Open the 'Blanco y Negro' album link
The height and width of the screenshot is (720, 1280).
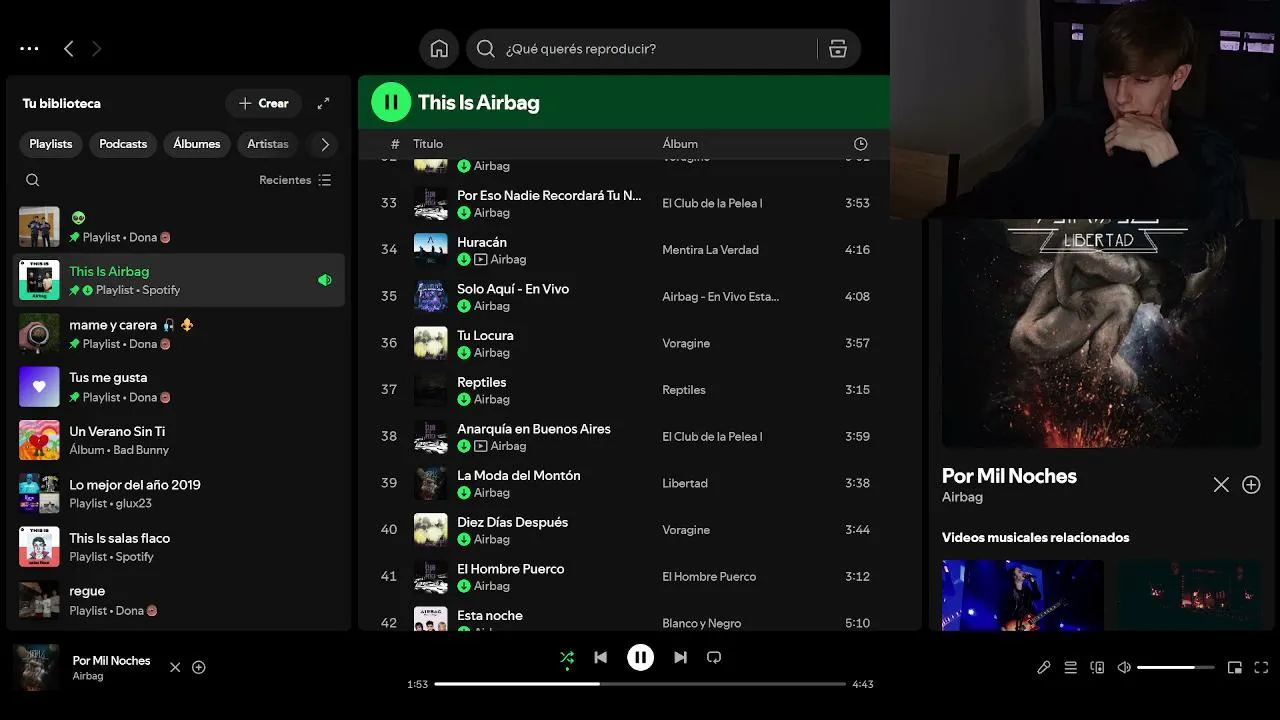point(702,623)
